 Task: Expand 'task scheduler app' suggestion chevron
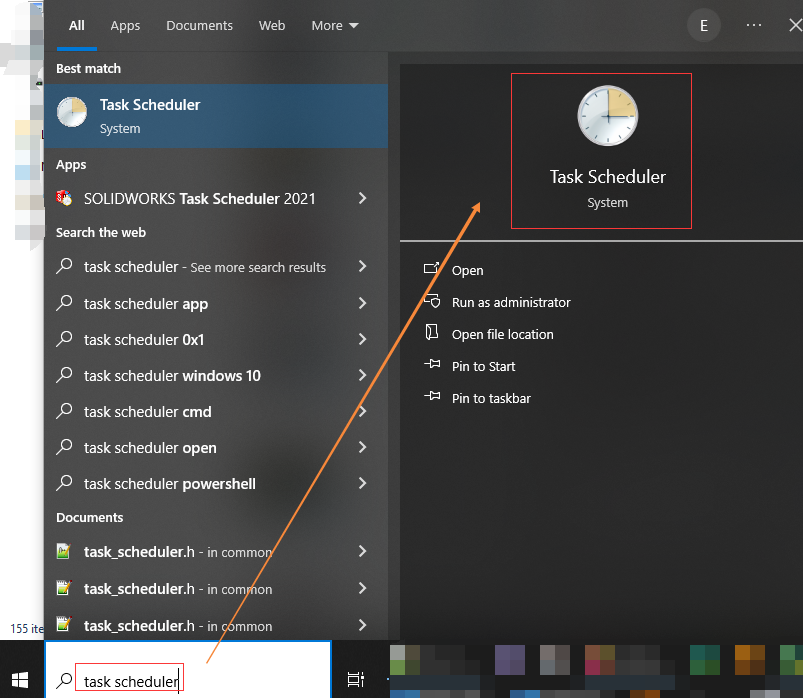(x=363, y=303)
